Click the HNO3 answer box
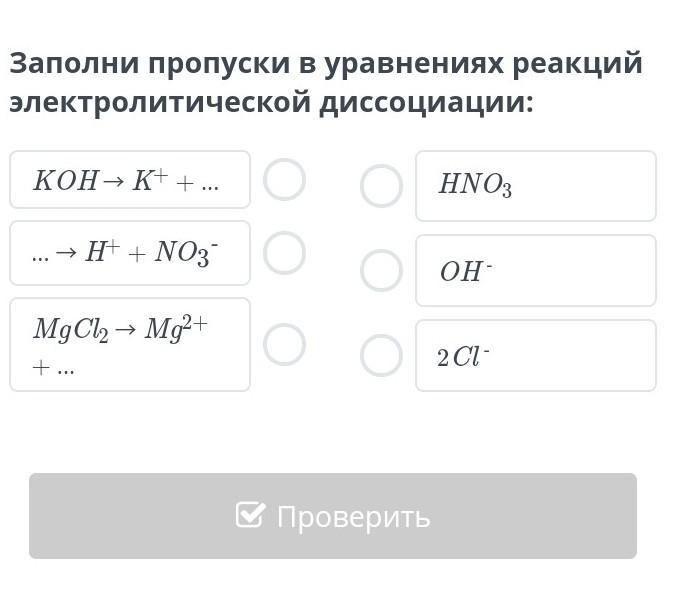 (536, 186)
